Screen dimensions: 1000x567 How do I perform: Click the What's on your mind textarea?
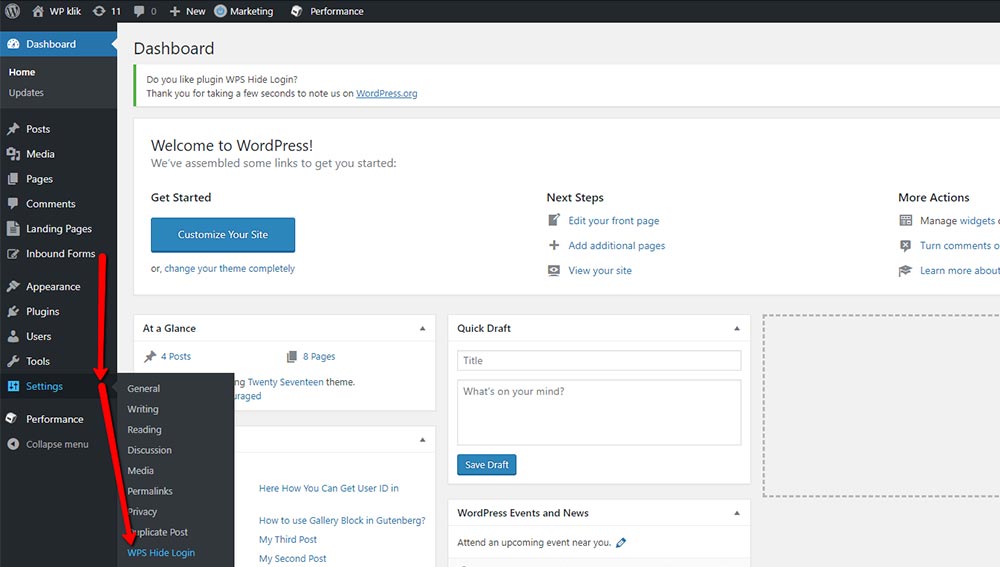pyautogui.click(x=599, y=413)
